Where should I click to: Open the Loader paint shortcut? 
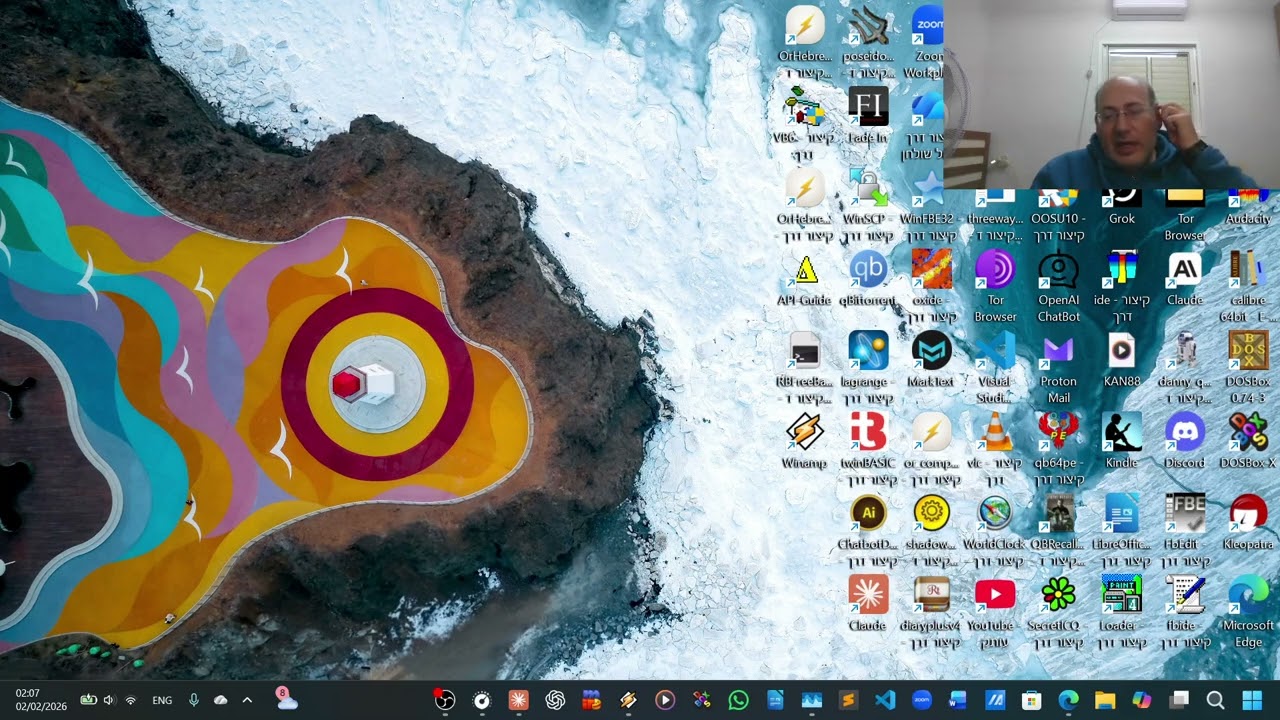coord(1122,594)
